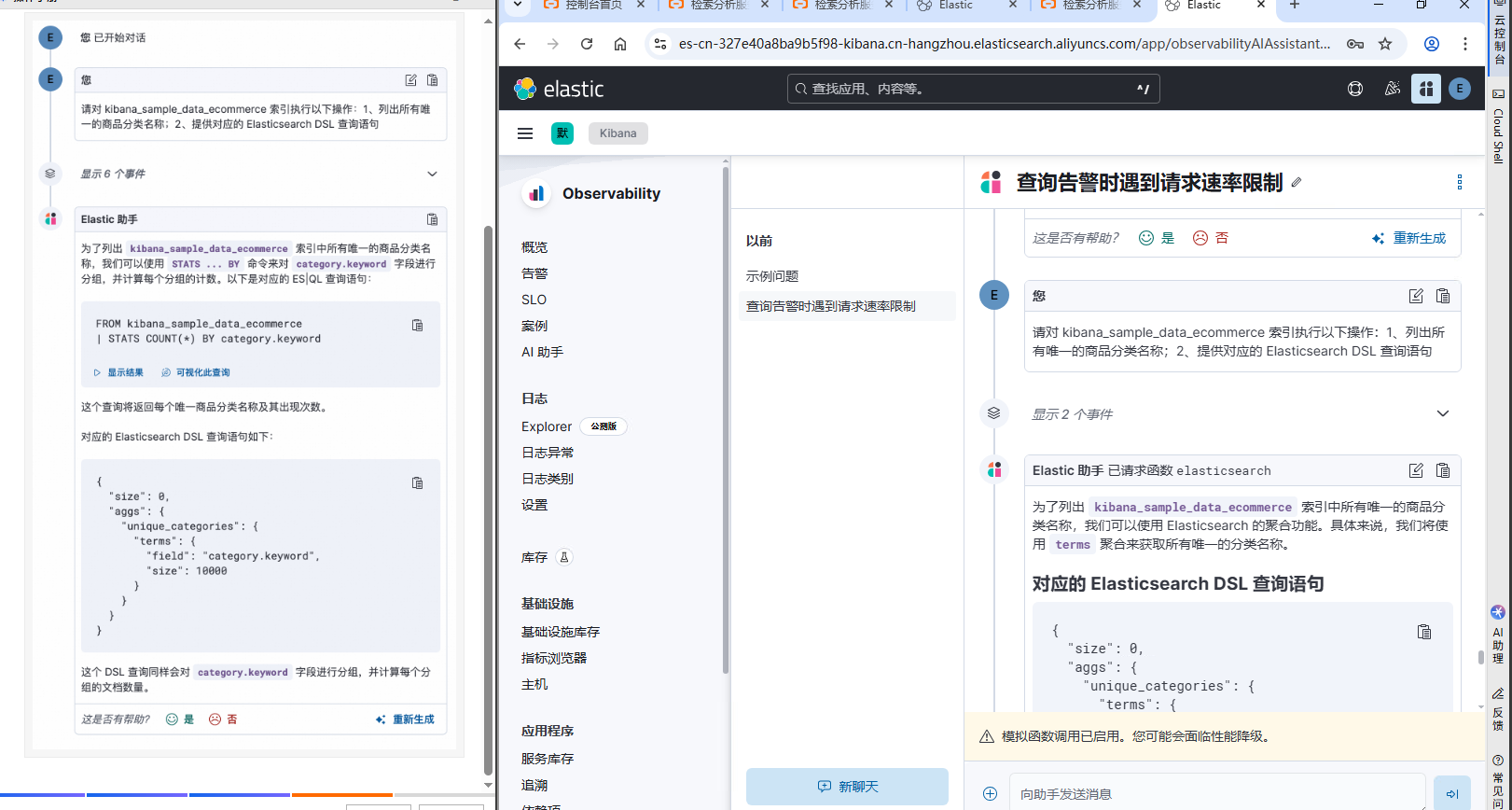Open AI 助理 from right edge bar
This screenshot has height=810, width=1512.
click(1498, 635)
